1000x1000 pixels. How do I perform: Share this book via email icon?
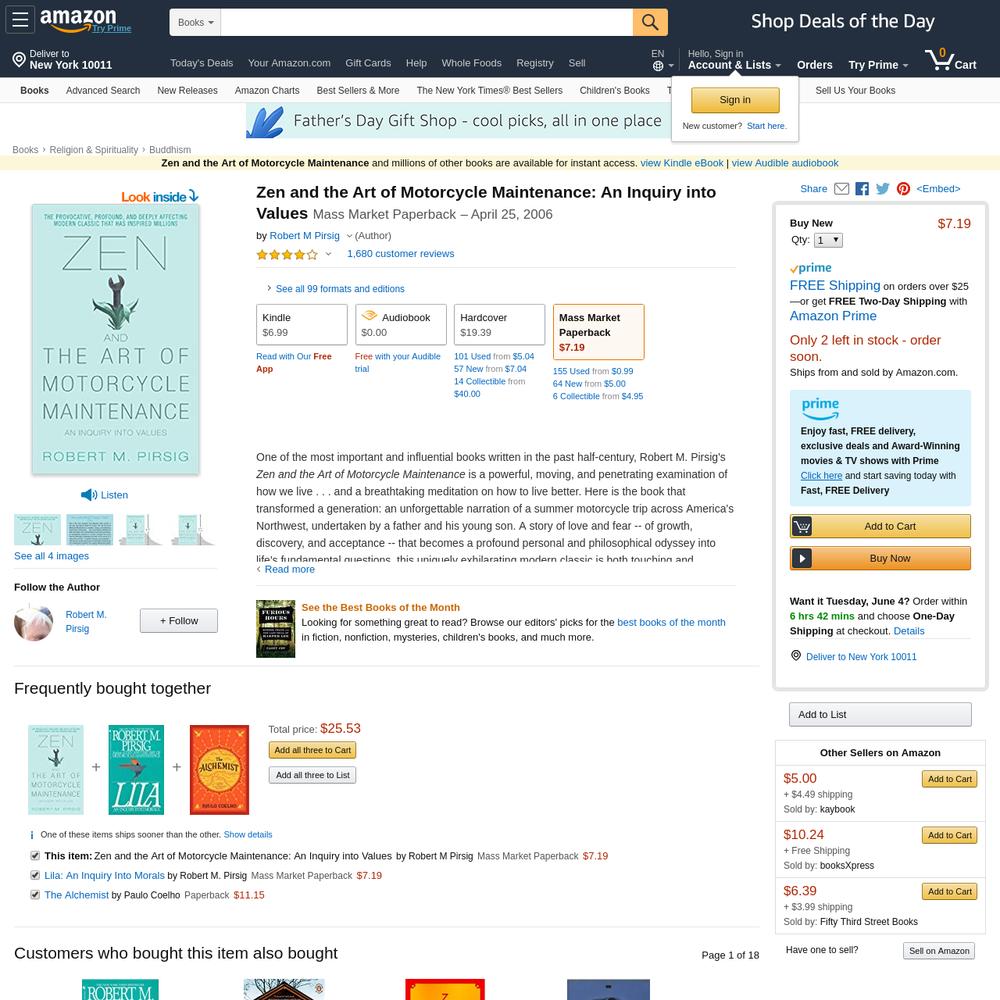(x=842, y=189)
